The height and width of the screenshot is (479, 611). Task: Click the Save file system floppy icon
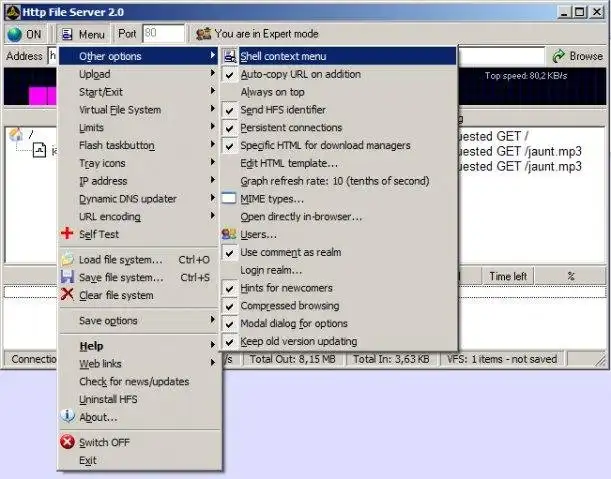[67, 277]
